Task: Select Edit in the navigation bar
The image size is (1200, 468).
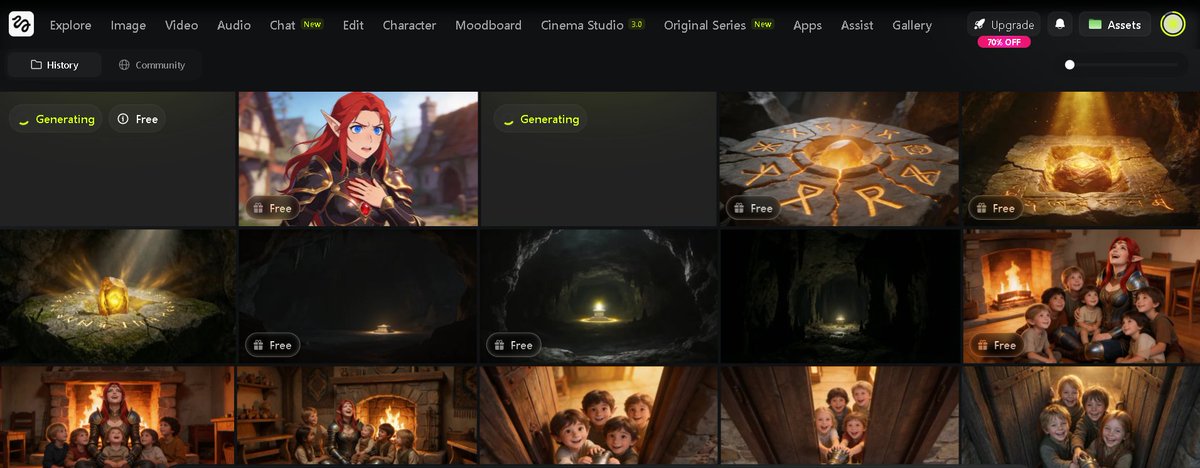Action: (x=353, y=25)
